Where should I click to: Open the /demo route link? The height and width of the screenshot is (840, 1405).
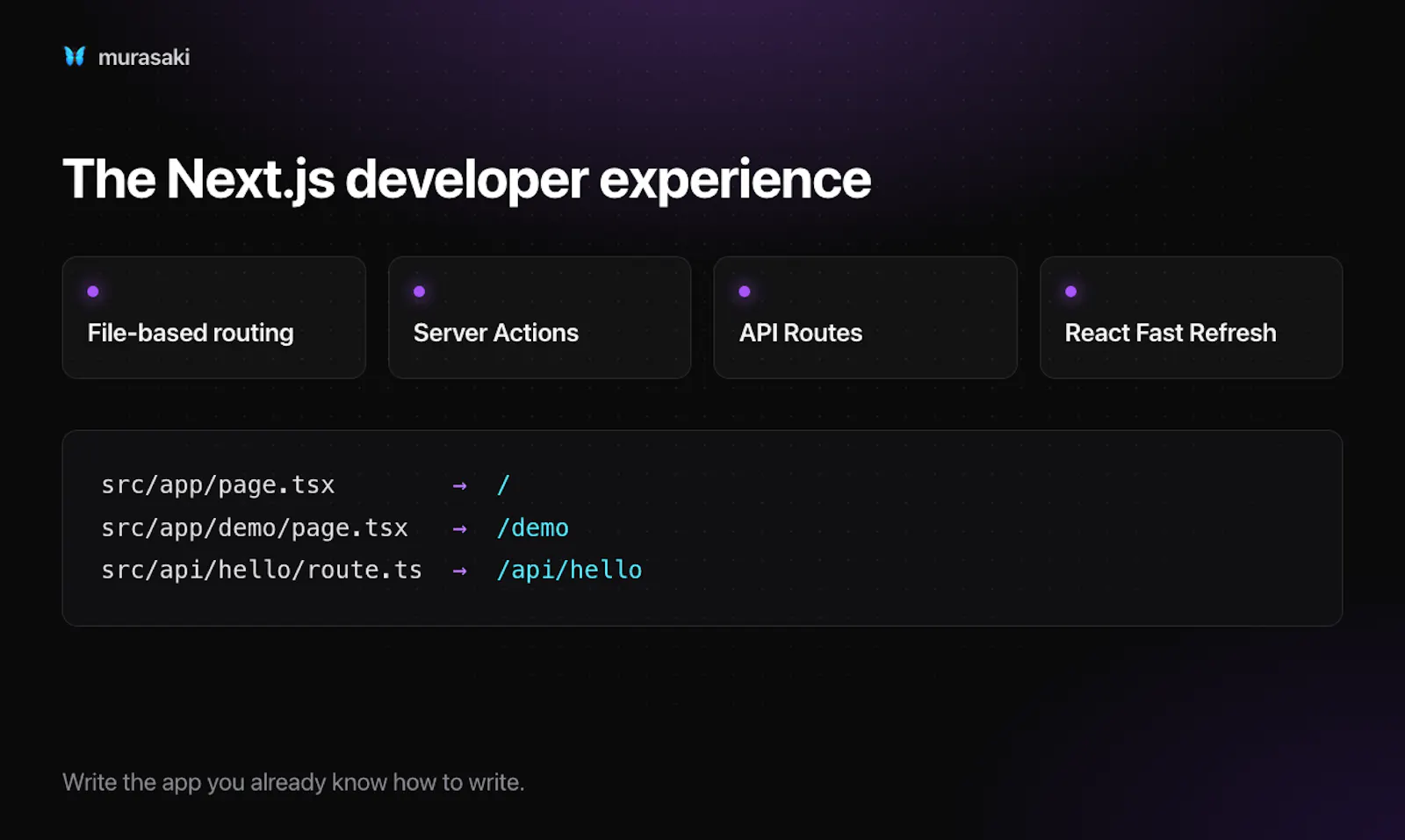pos(533,528)
